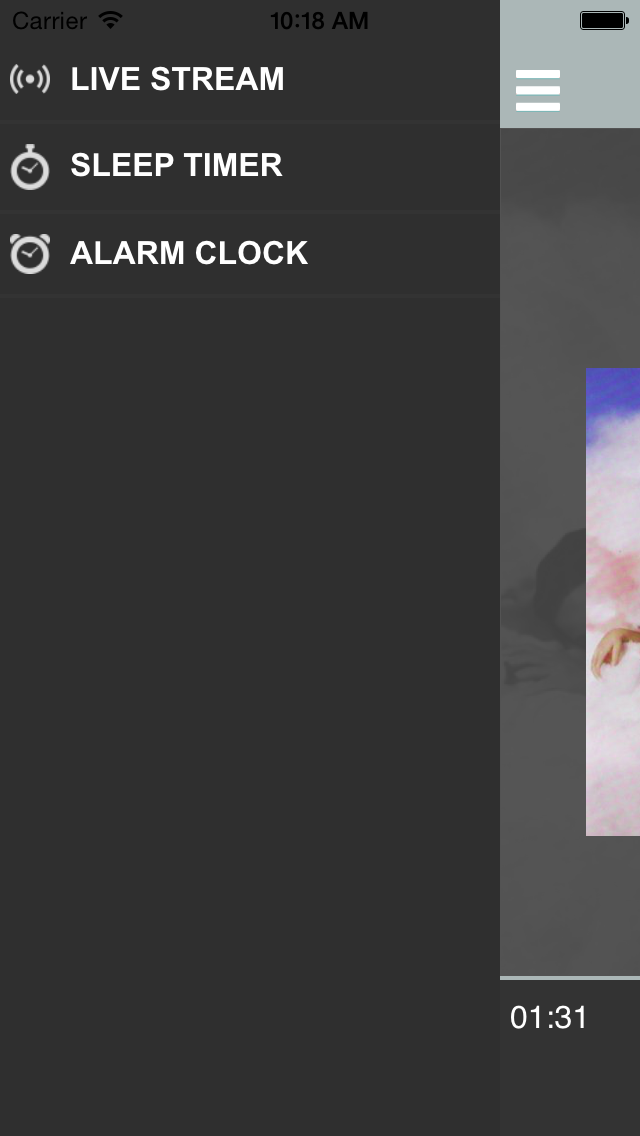Image resolution: width=640 pixels, height=1136 pixels.
Task: Click the Carrier text in status bar
Action: click(49, 20)
